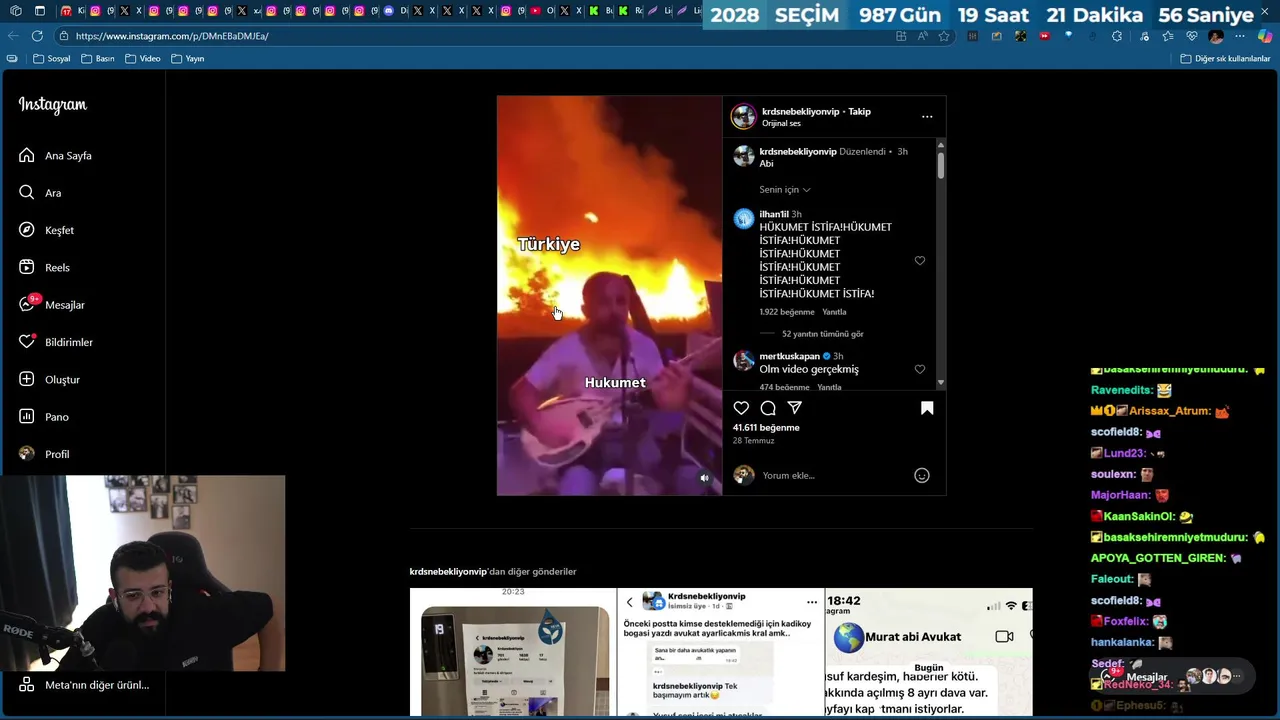Expand the Senin için dropdown

[x=785, y=190]
